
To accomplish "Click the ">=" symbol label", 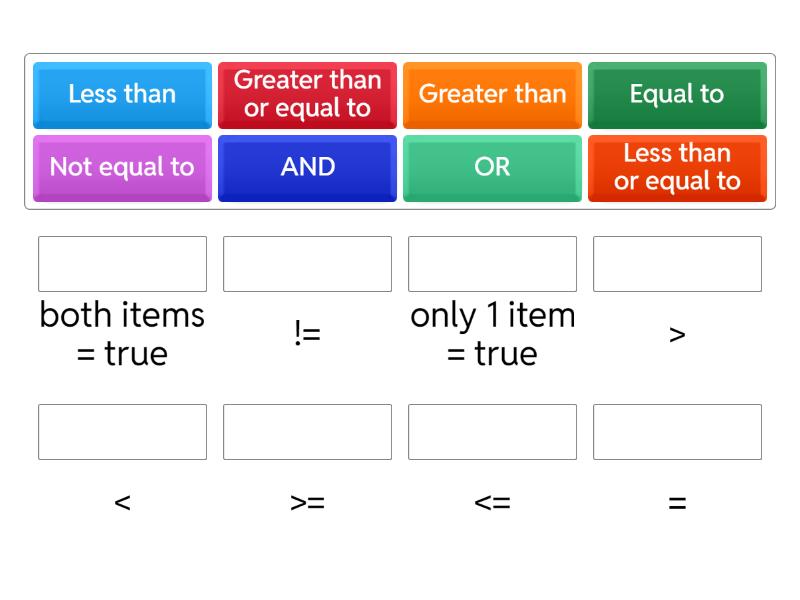I will 307,502.
